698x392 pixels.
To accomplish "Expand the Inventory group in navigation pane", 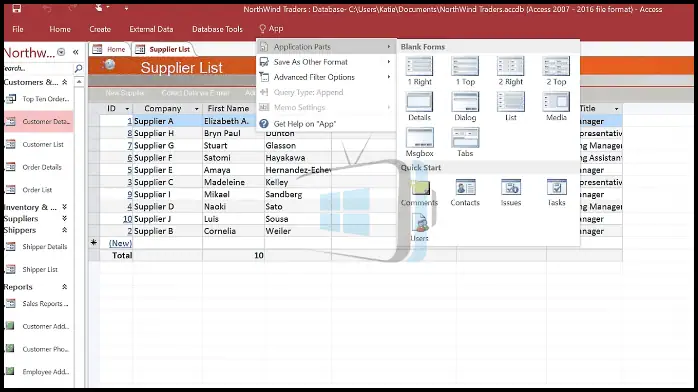I will click(65, 207).
